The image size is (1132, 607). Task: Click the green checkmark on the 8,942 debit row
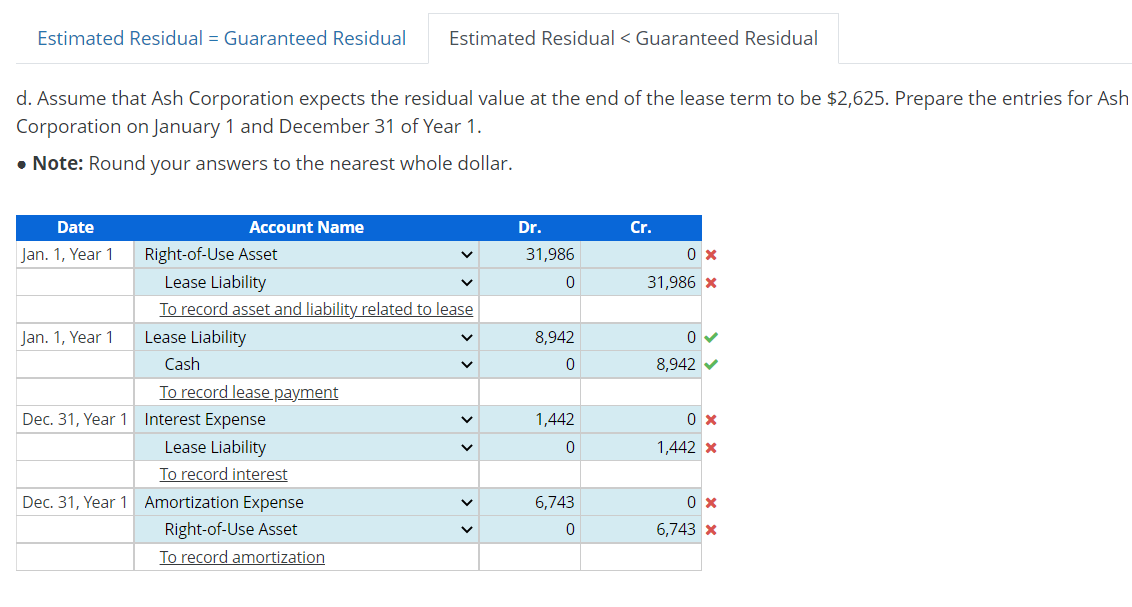click(710, 337)
